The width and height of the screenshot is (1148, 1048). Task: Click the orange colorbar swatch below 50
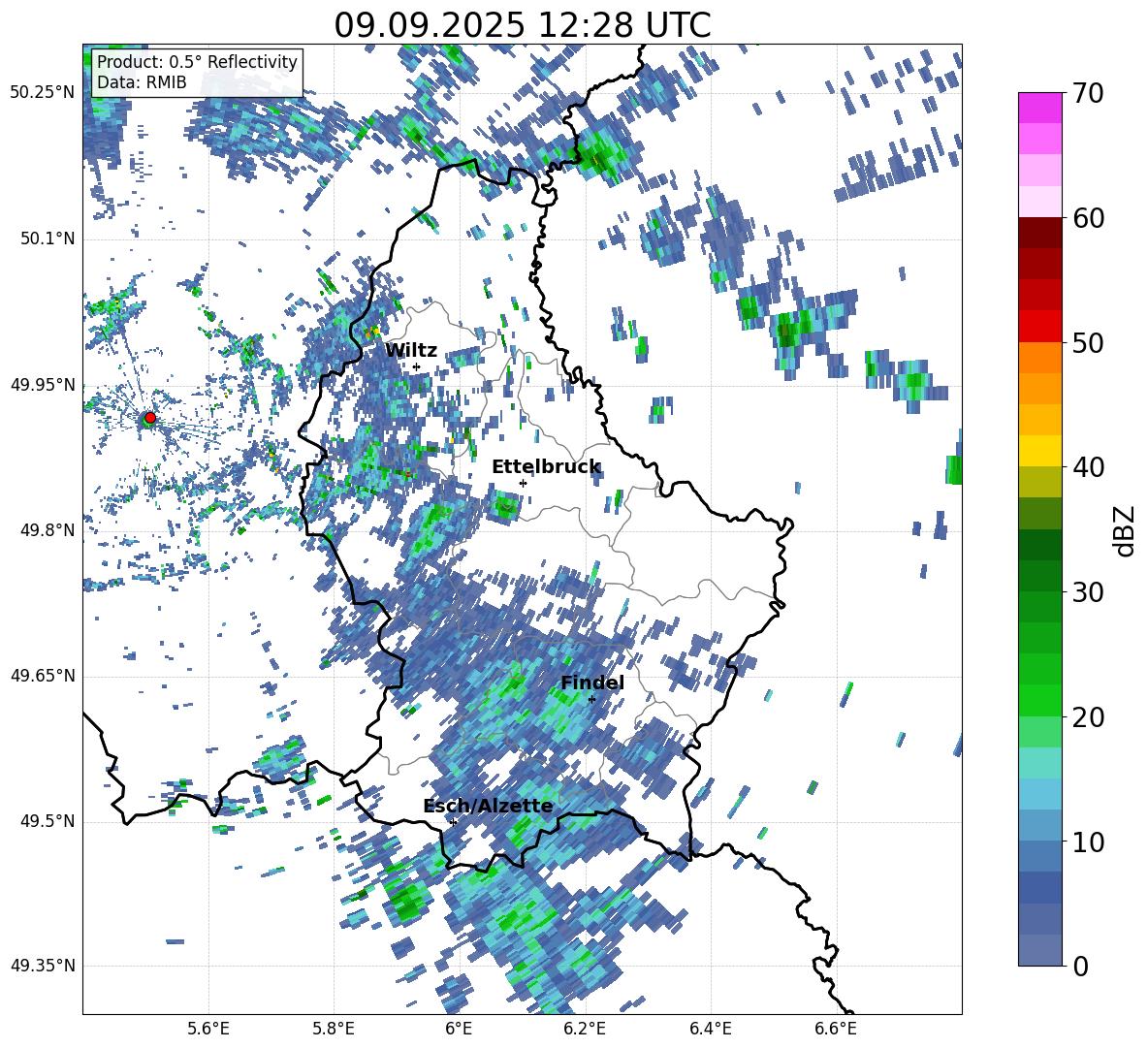1039,357
